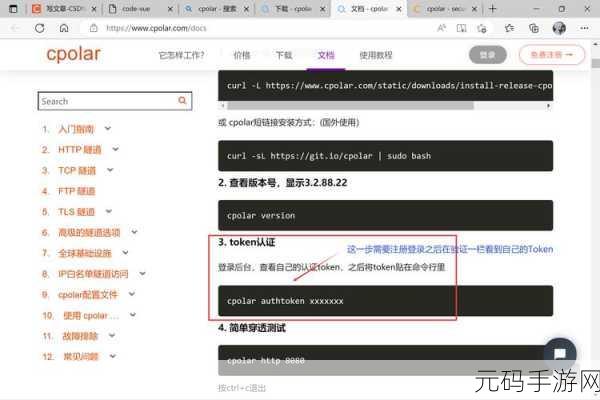Screen dimensions: 600x400
Task: Click the '3. token' section heading
Action: [x=246, y=242]
